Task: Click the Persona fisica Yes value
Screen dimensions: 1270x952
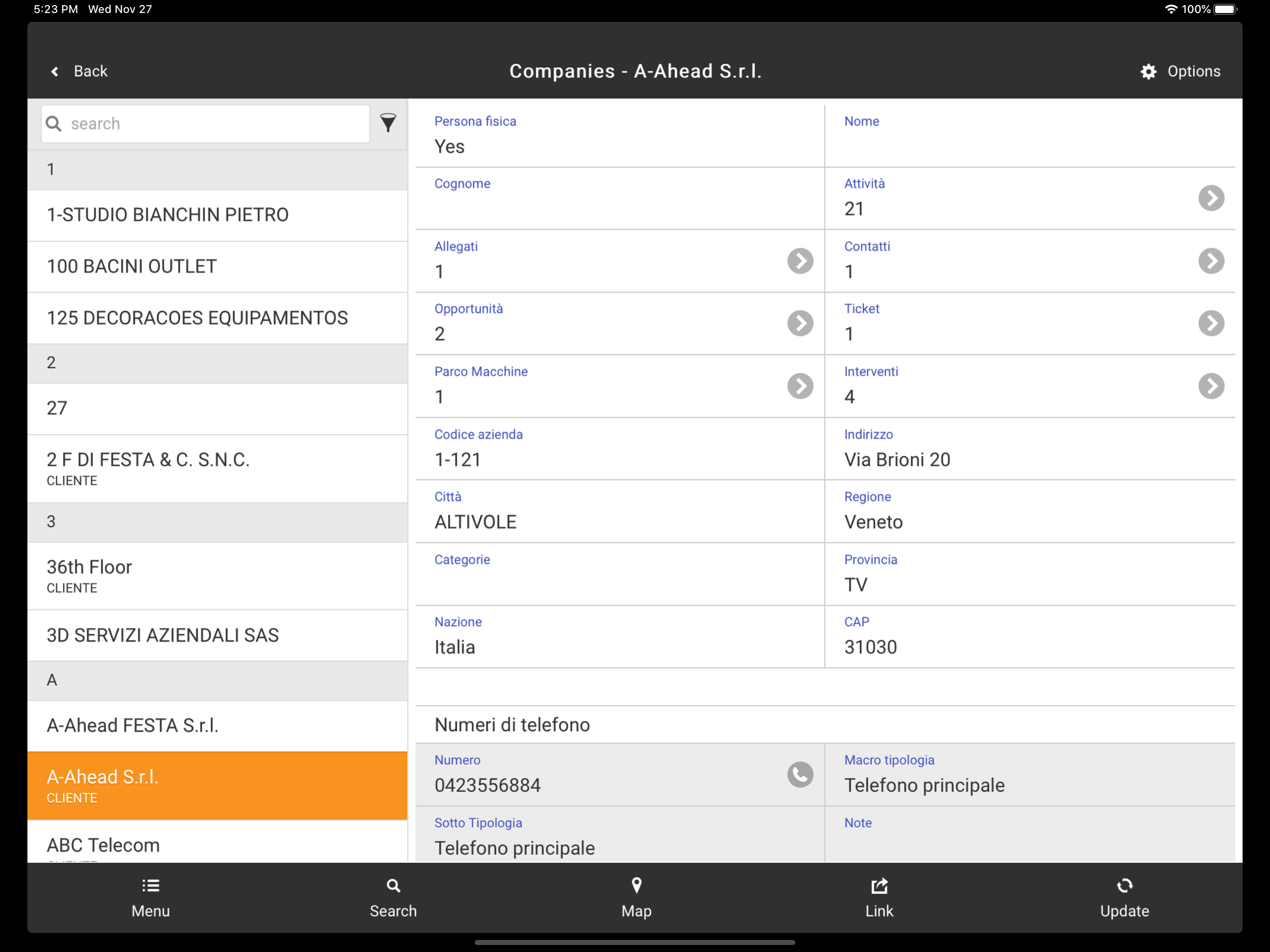Action: (x=450, y=146)
